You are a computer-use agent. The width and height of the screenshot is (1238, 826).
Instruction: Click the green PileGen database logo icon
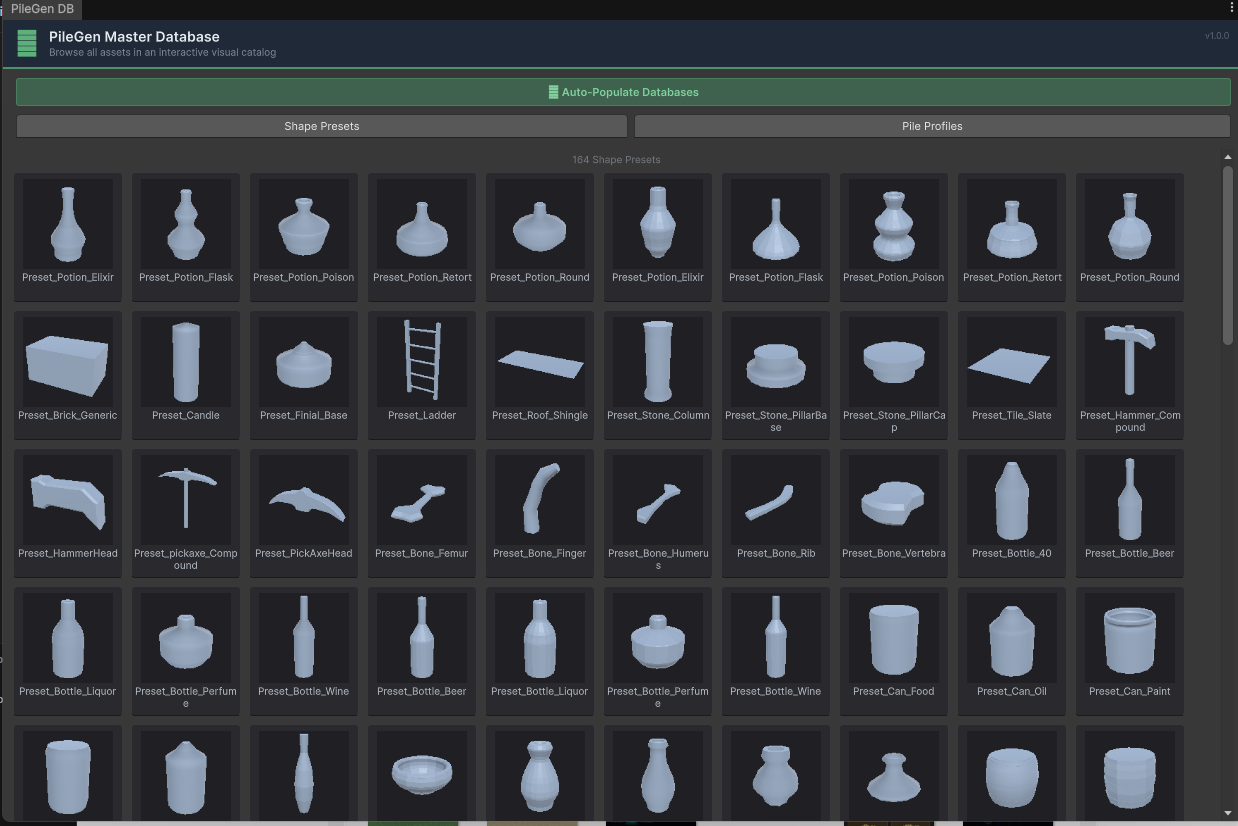(x=27, y=44)
